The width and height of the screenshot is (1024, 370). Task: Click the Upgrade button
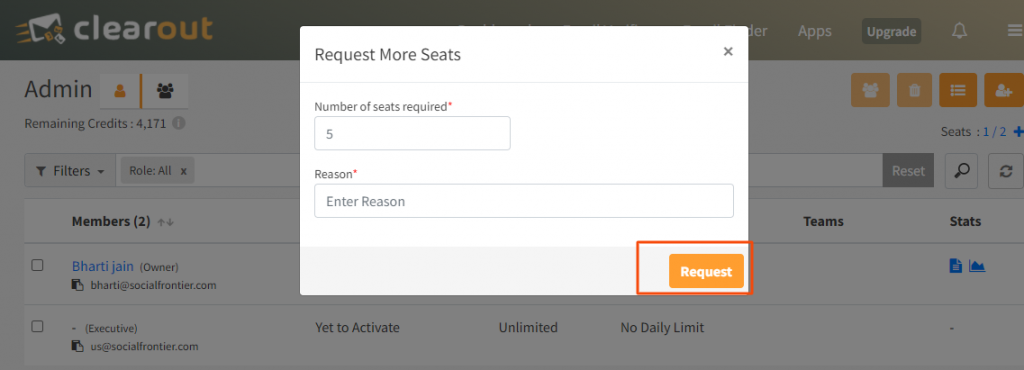pyautogui.click(x=891, y=31)
